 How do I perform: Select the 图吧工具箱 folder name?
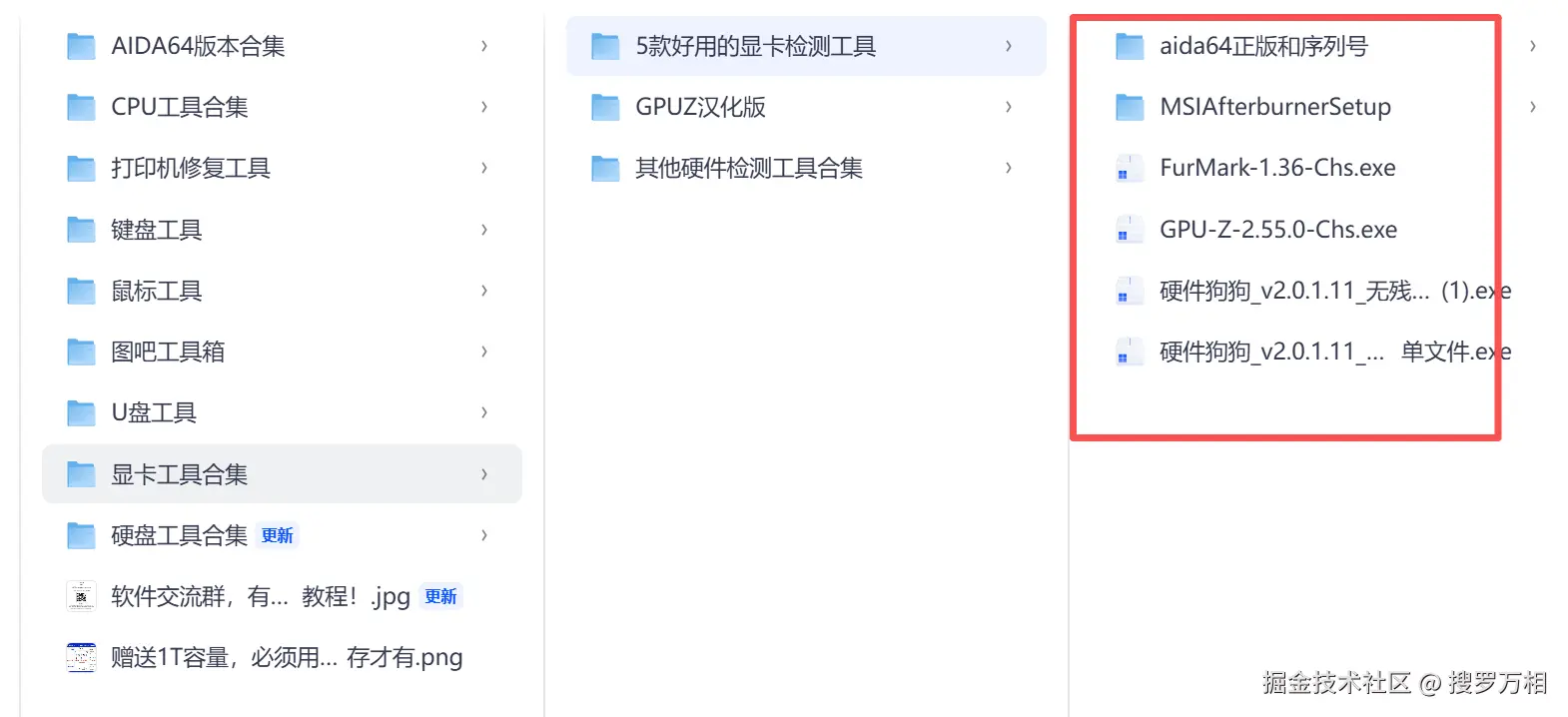click(x=168, y=352)
